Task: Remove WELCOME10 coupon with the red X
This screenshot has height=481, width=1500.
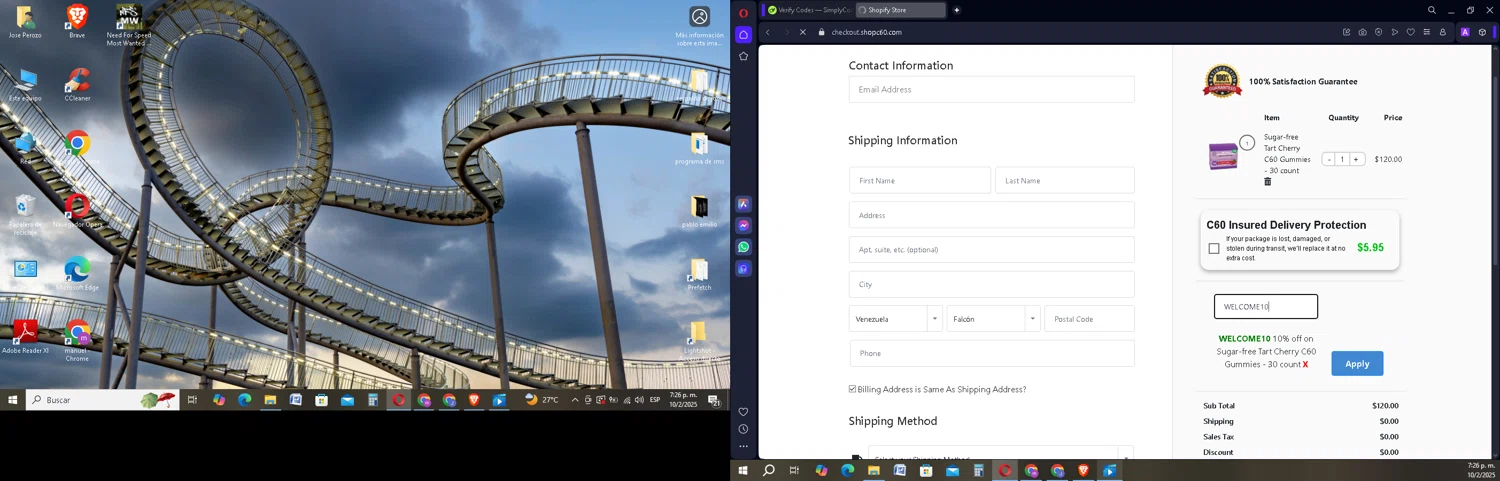Action: tap(1305, 365)
